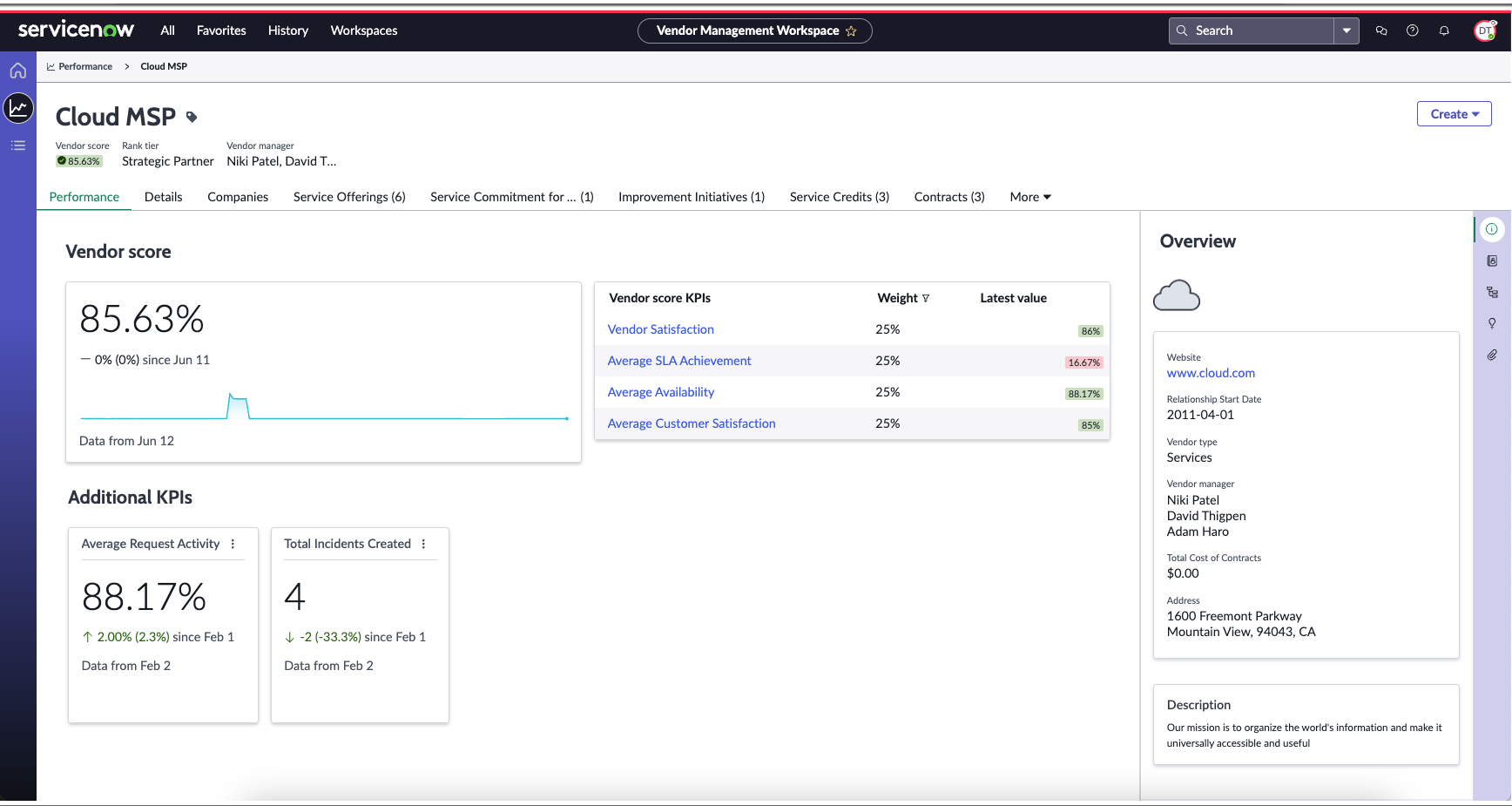Open the All menu
This screenshot has width=1512, height=806.
pyautogui.click(x=168, y=30)
